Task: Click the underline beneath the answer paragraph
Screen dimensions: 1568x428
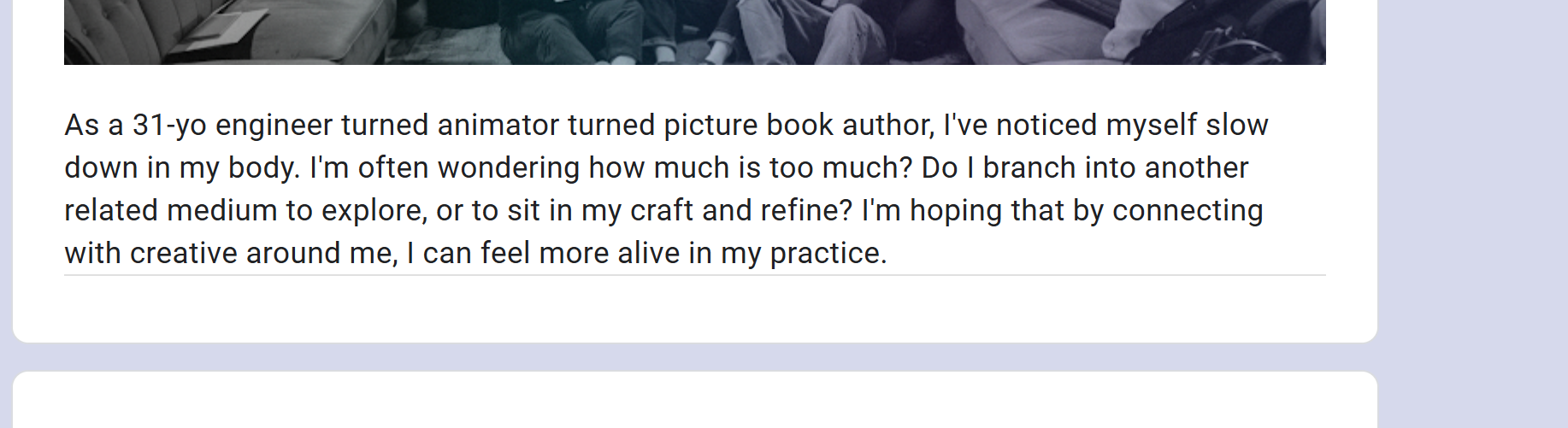Action: click(x=694, y=275)
